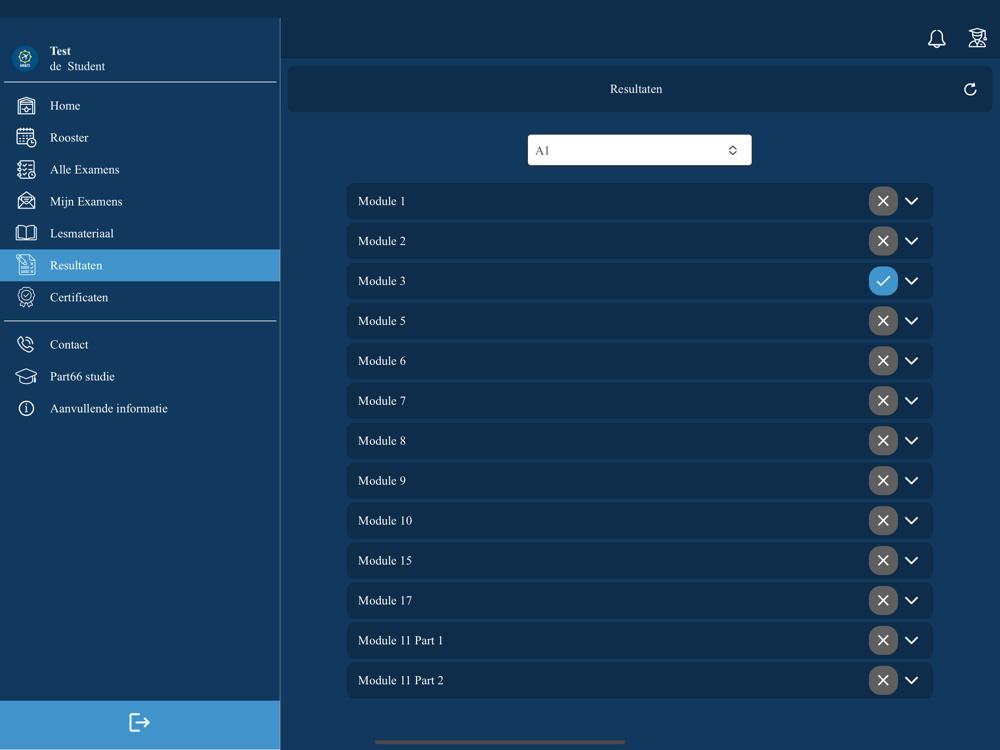Open the notifications bell

(x=936, y=39)
